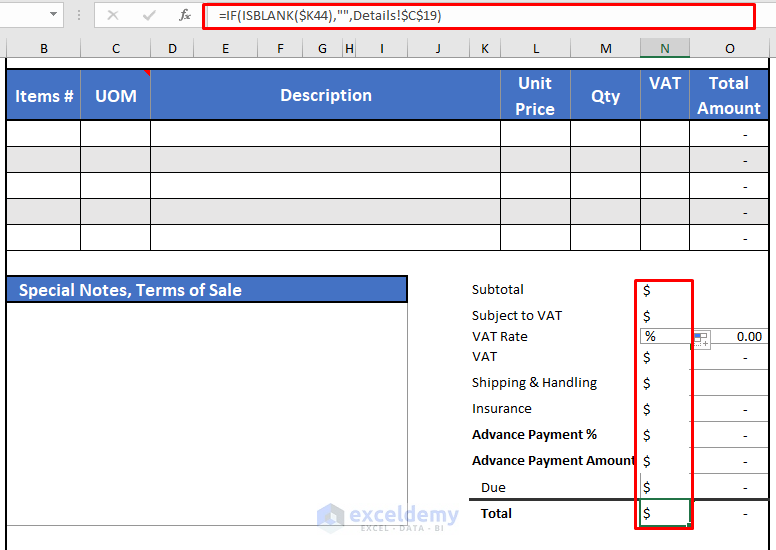Open the Insert Function fx dialog

click(185, 15)
